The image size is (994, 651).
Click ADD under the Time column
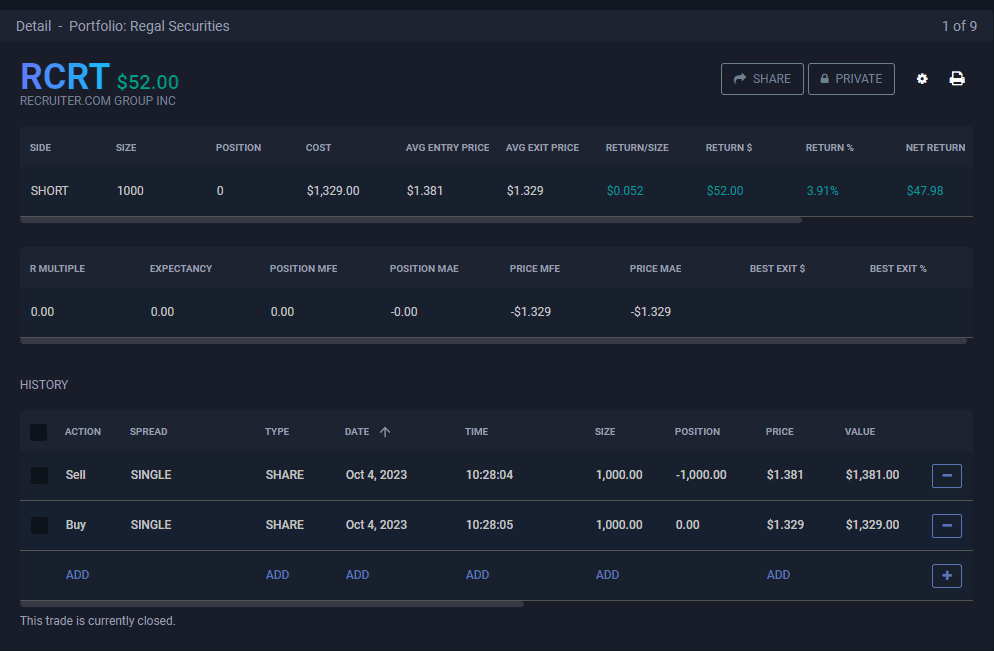tap(477, 575)
